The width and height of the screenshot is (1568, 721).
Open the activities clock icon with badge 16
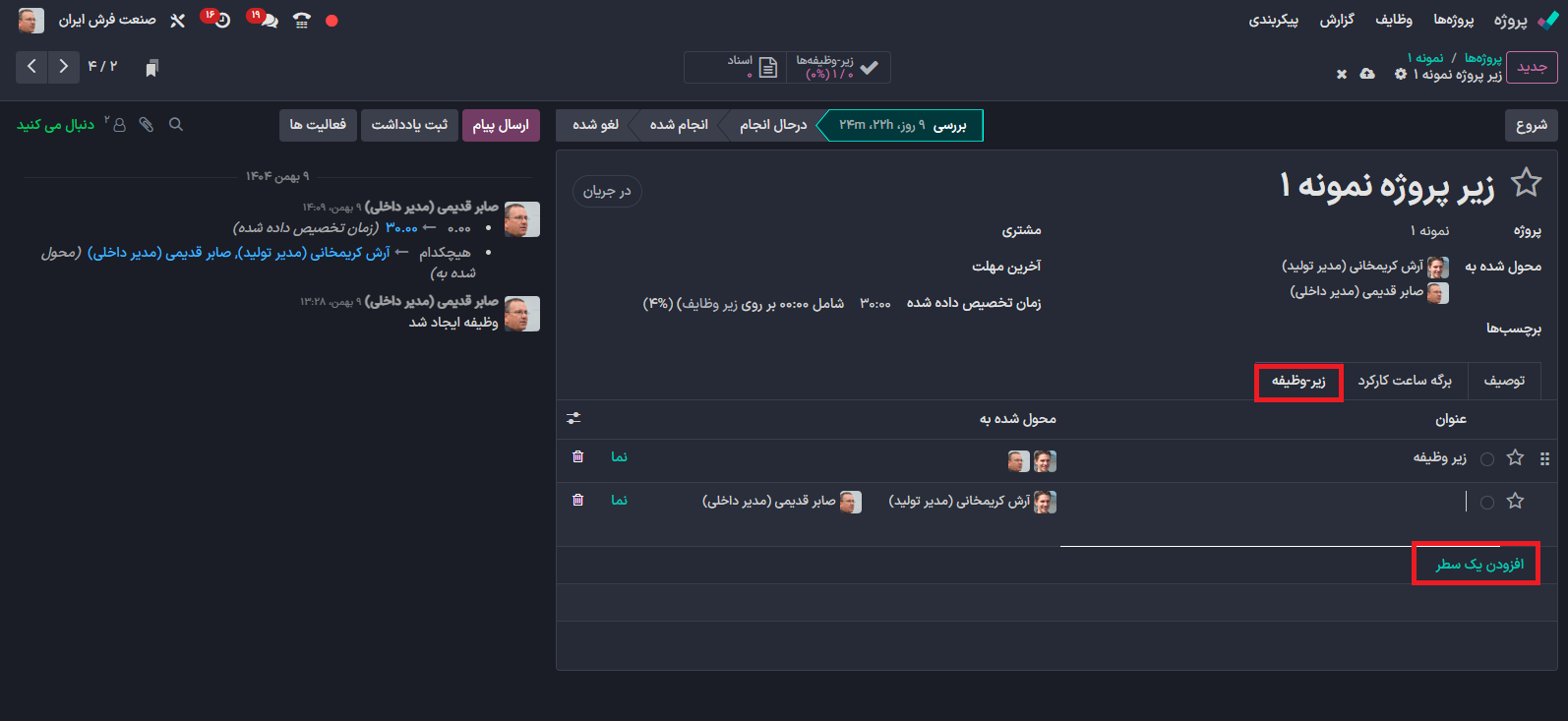tap(221, 21)
